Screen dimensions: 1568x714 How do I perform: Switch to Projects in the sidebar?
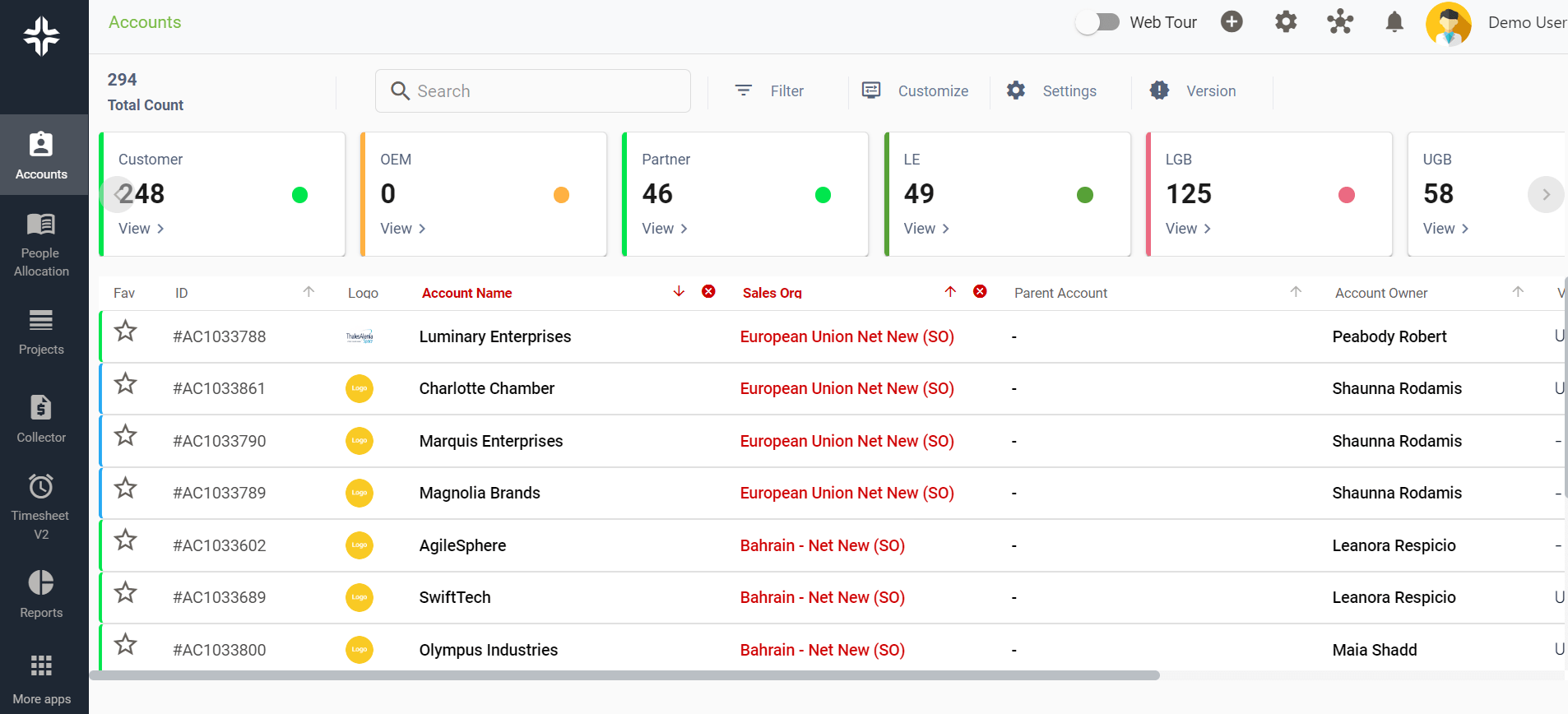point(41,331)
